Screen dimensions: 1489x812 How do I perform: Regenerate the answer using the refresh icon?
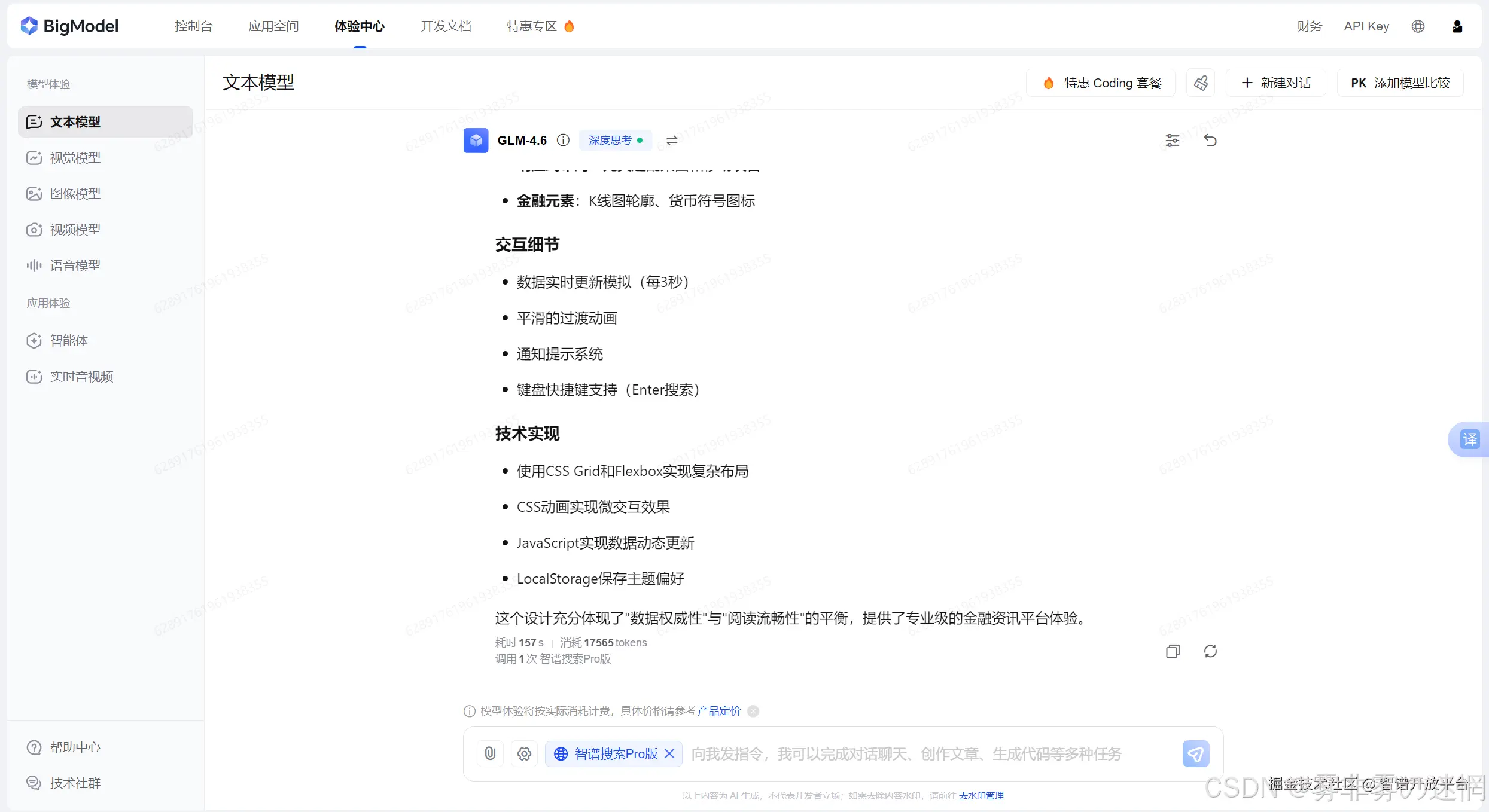pyautogui.click(x=1210, y=651)
